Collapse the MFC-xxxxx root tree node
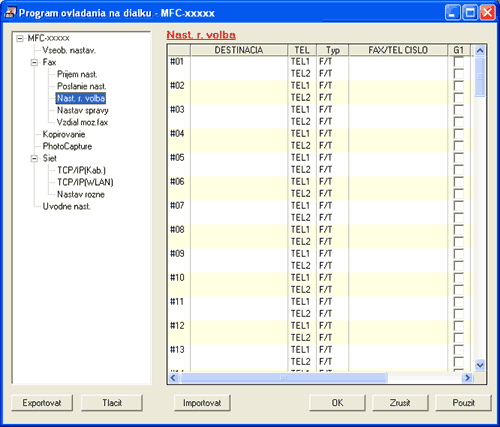This screenshot has height=427, width=500. [x=20, y=38]
